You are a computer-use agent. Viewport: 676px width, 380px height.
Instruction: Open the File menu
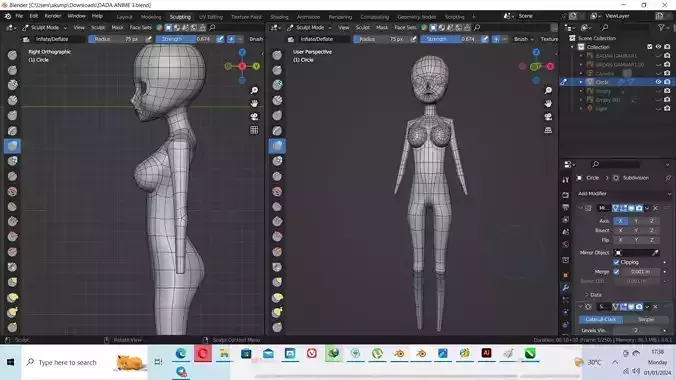coord(19,16)
